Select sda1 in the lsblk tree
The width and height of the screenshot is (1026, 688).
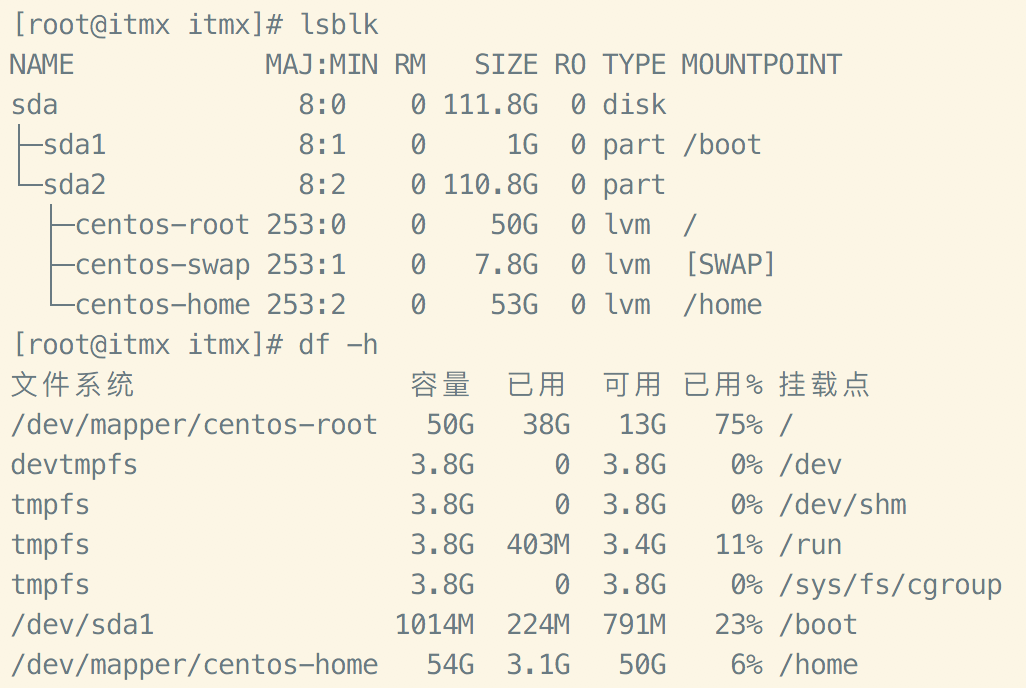74,145
